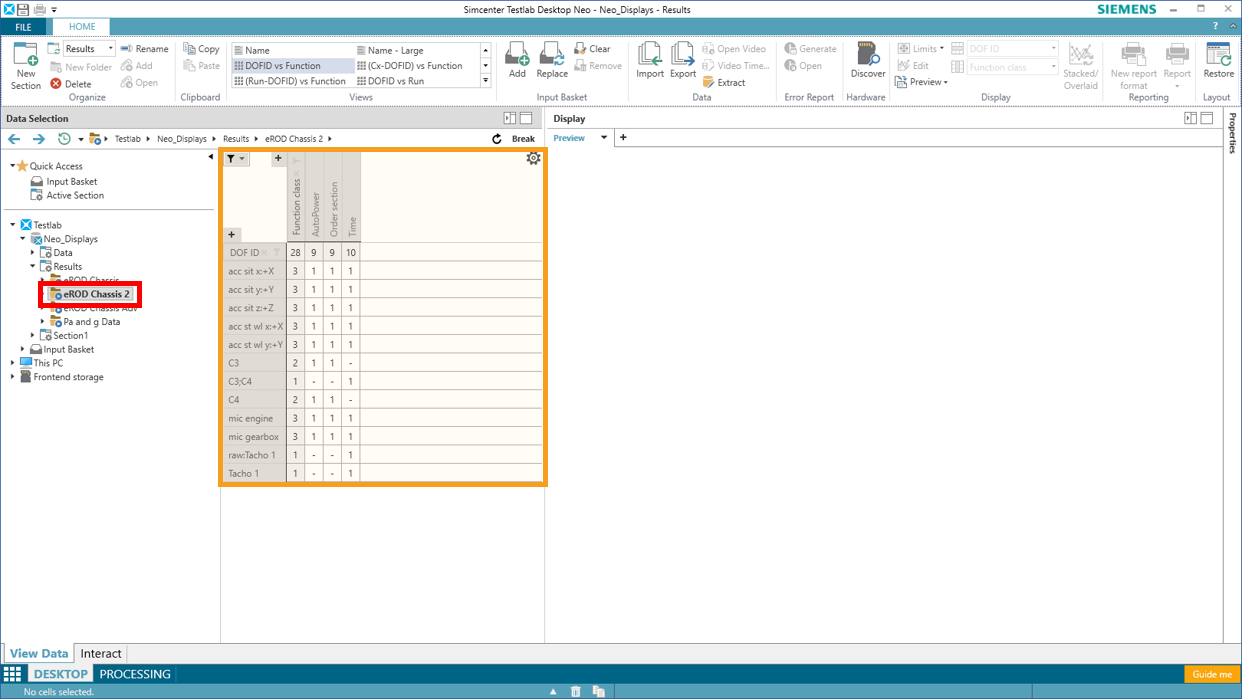Viewport: 1242px width, 699px height.
Task: Collapse the Testlab tree node
Action: coord(13,225)
